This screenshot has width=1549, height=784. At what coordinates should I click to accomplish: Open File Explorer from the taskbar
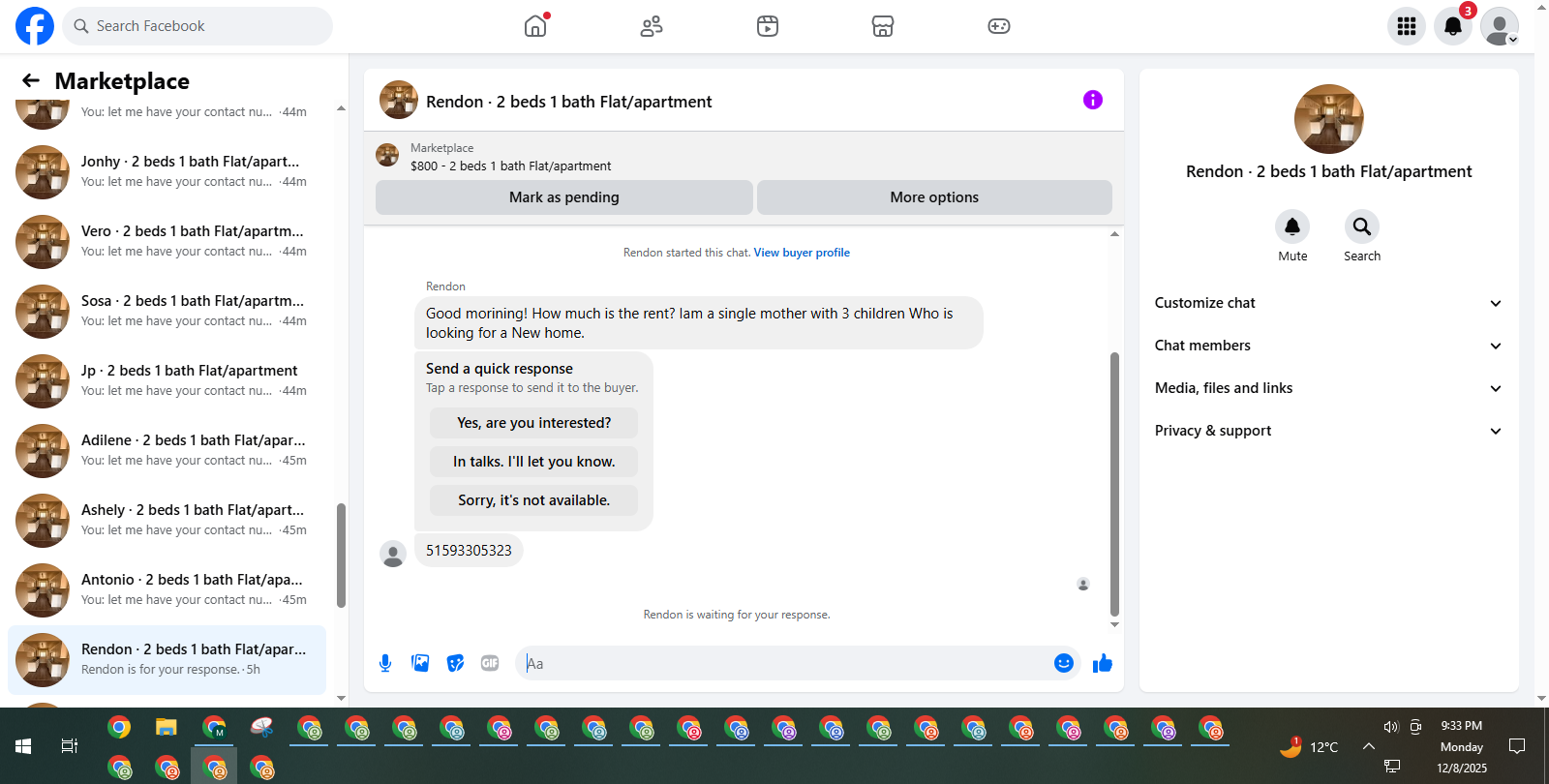click(x=167, y=728)
